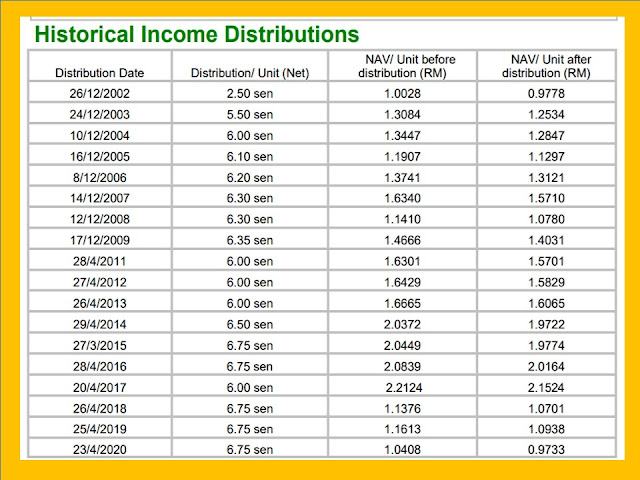Select the 'Distribution Date' column header
Screen dimensions: 640x480
(100, 73)
